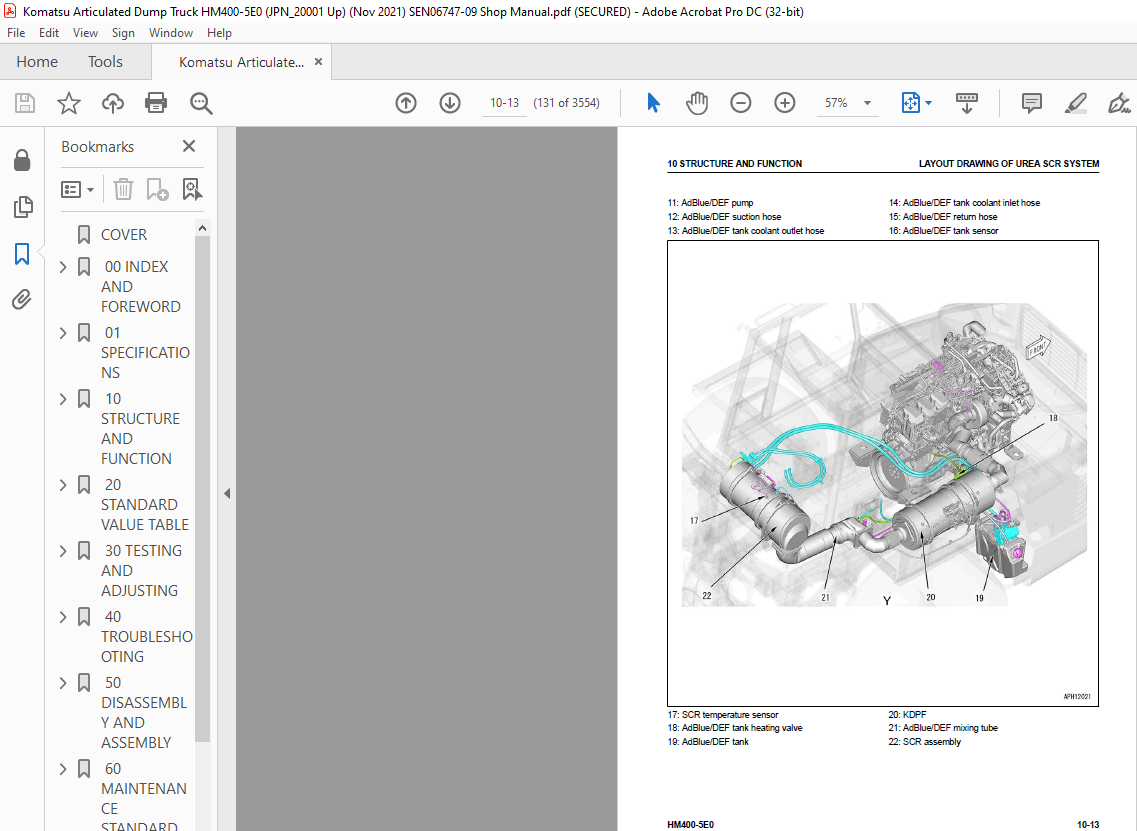Select the Komatsu Articulate document tab
1137x831 pixels.
[241, 62]
